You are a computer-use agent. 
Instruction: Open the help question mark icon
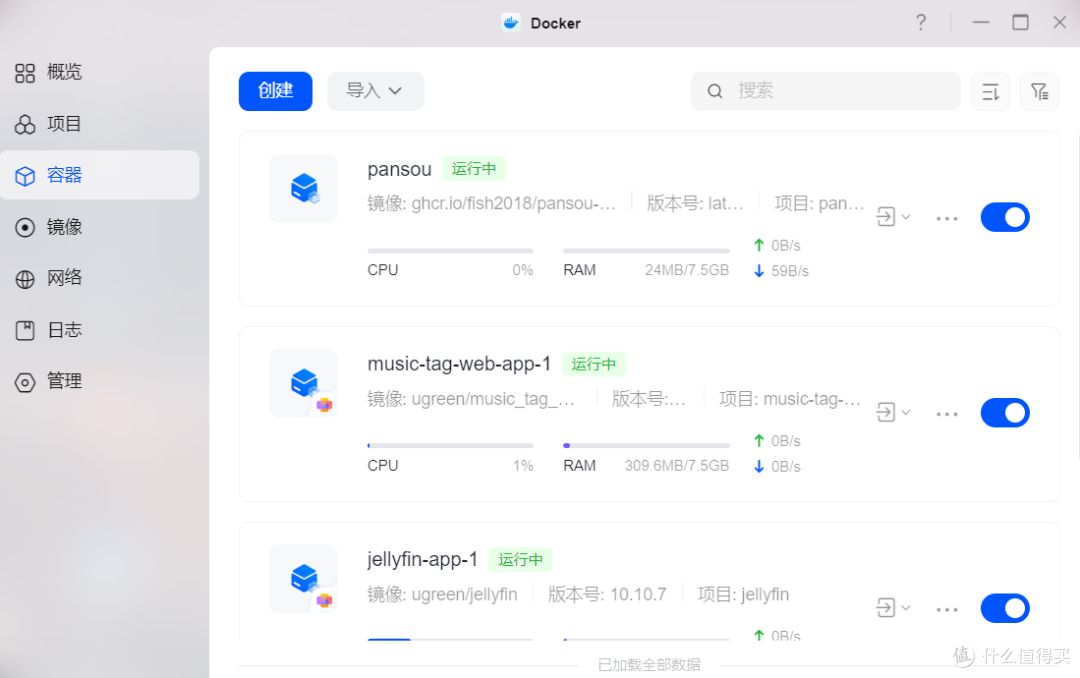(x=921, y=23)
